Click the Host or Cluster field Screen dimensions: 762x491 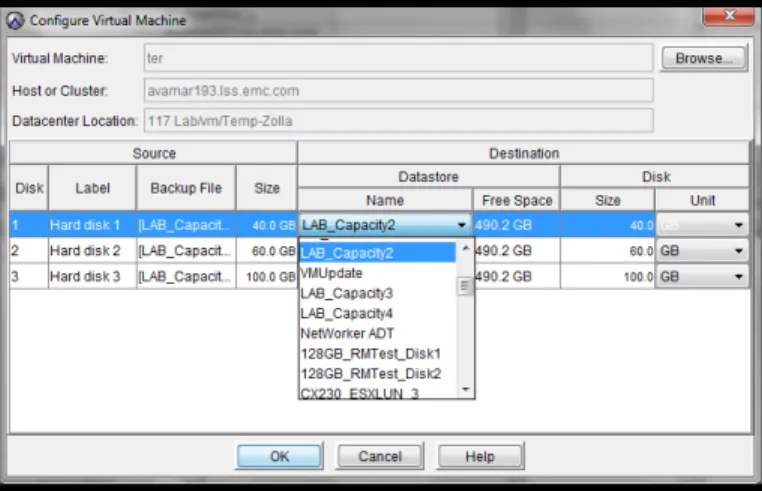[x=398, y=90]
